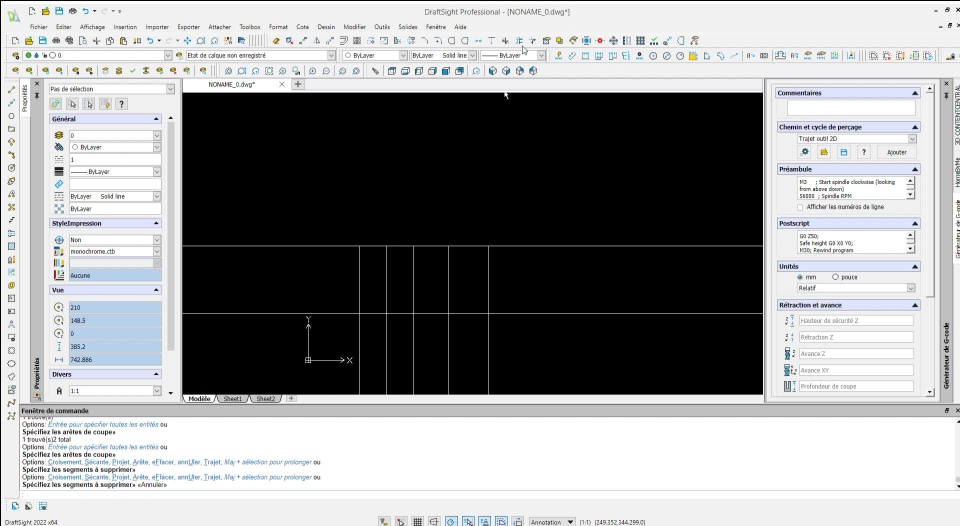Enable Afficher les numéros de ligne checkbox
960x526 pixels.
(x=802, y=207)
